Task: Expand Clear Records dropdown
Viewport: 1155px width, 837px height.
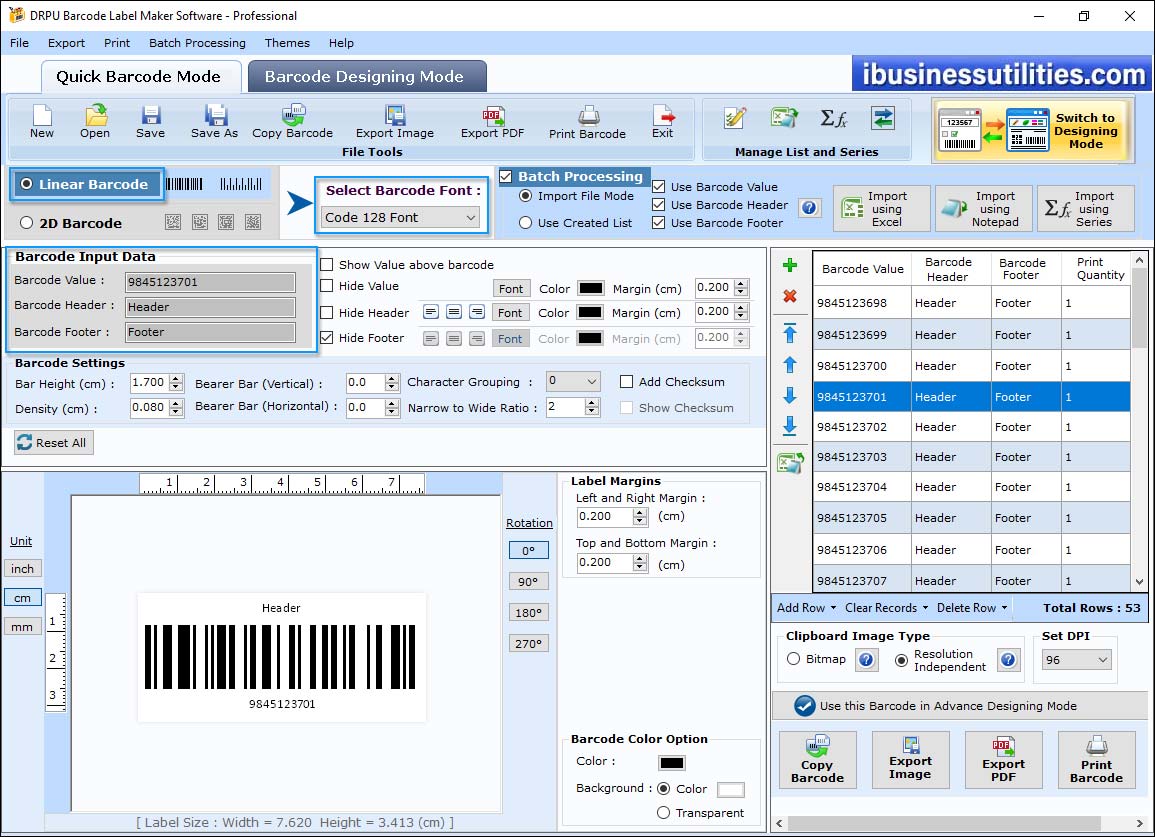Action: [x=886, y=608]
